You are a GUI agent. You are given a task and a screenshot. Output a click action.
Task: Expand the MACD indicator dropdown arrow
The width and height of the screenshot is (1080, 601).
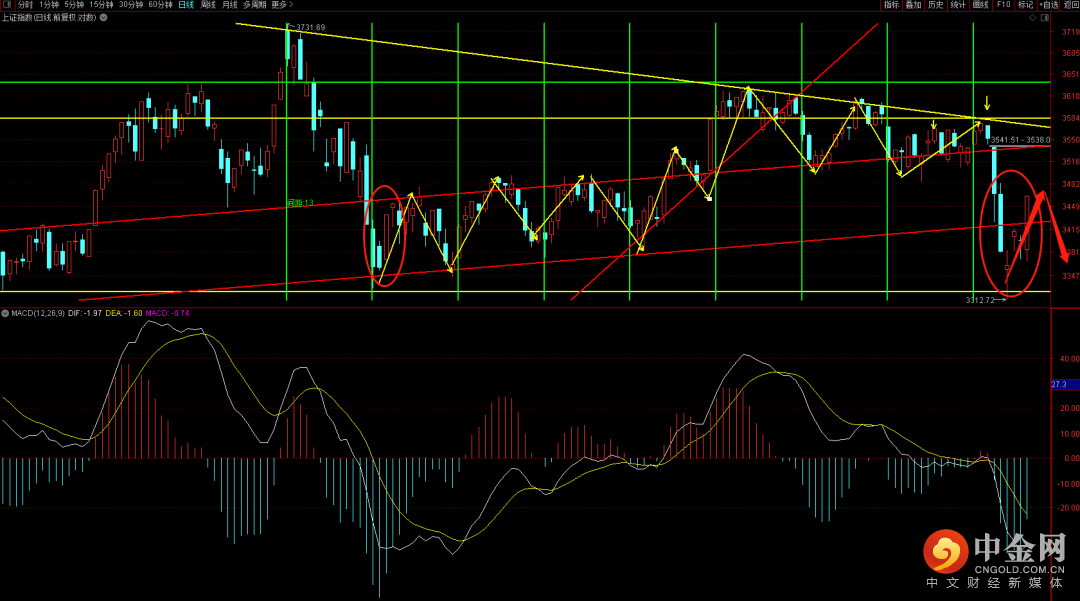[5, 313]
